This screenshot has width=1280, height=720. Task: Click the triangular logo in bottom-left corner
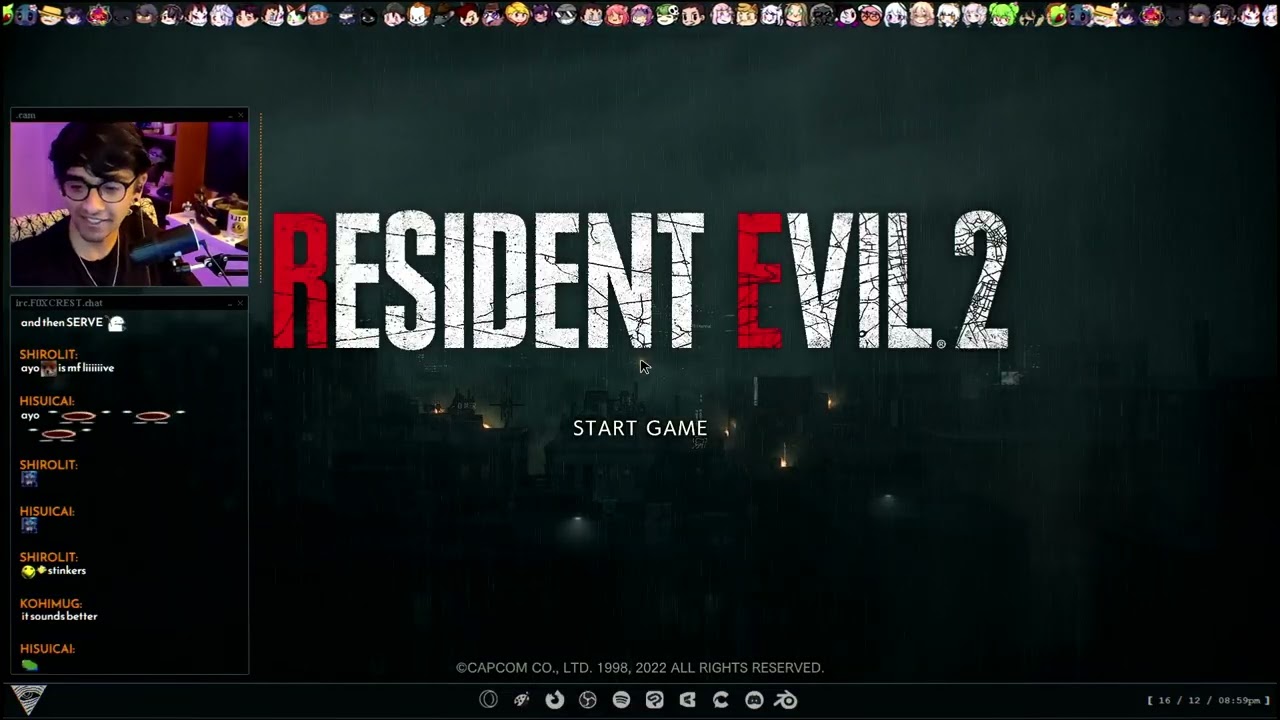click(x=28, y=699)
